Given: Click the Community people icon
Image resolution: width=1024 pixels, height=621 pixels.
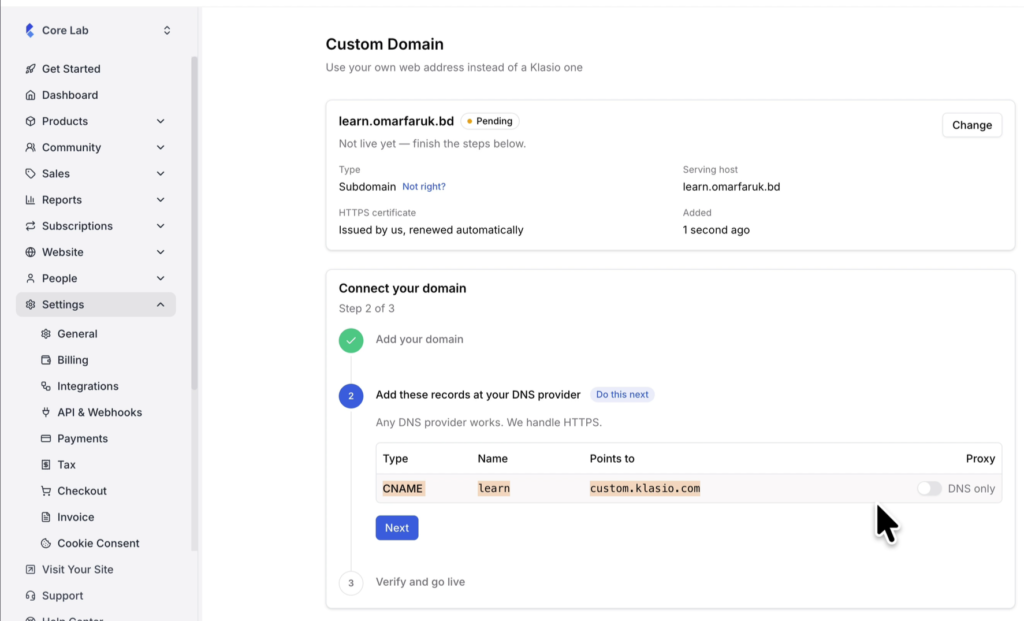Looking at the screenshot, I should [30, 147].
